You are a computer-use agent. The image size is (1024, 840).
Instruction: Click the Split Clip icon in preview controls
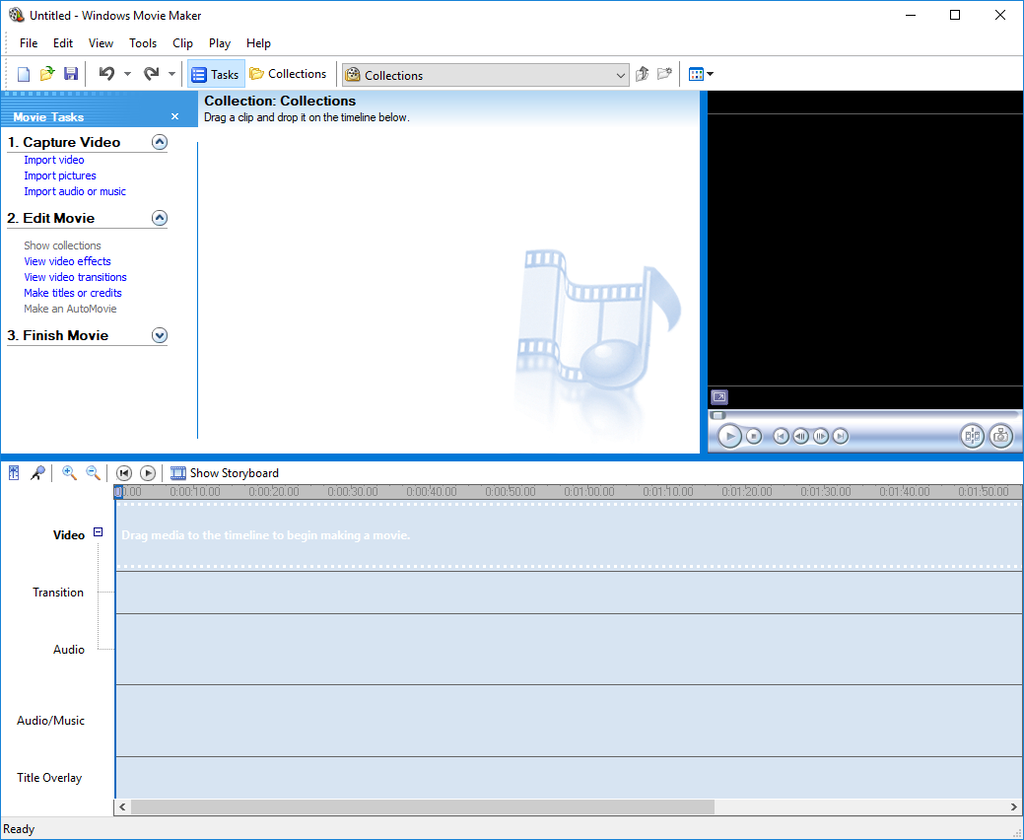(x=971, y=435)
